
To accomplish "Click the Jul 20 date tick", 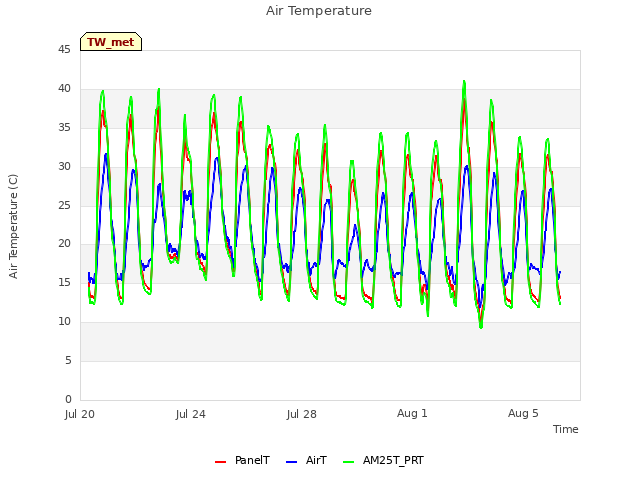I will click(80, 414).
